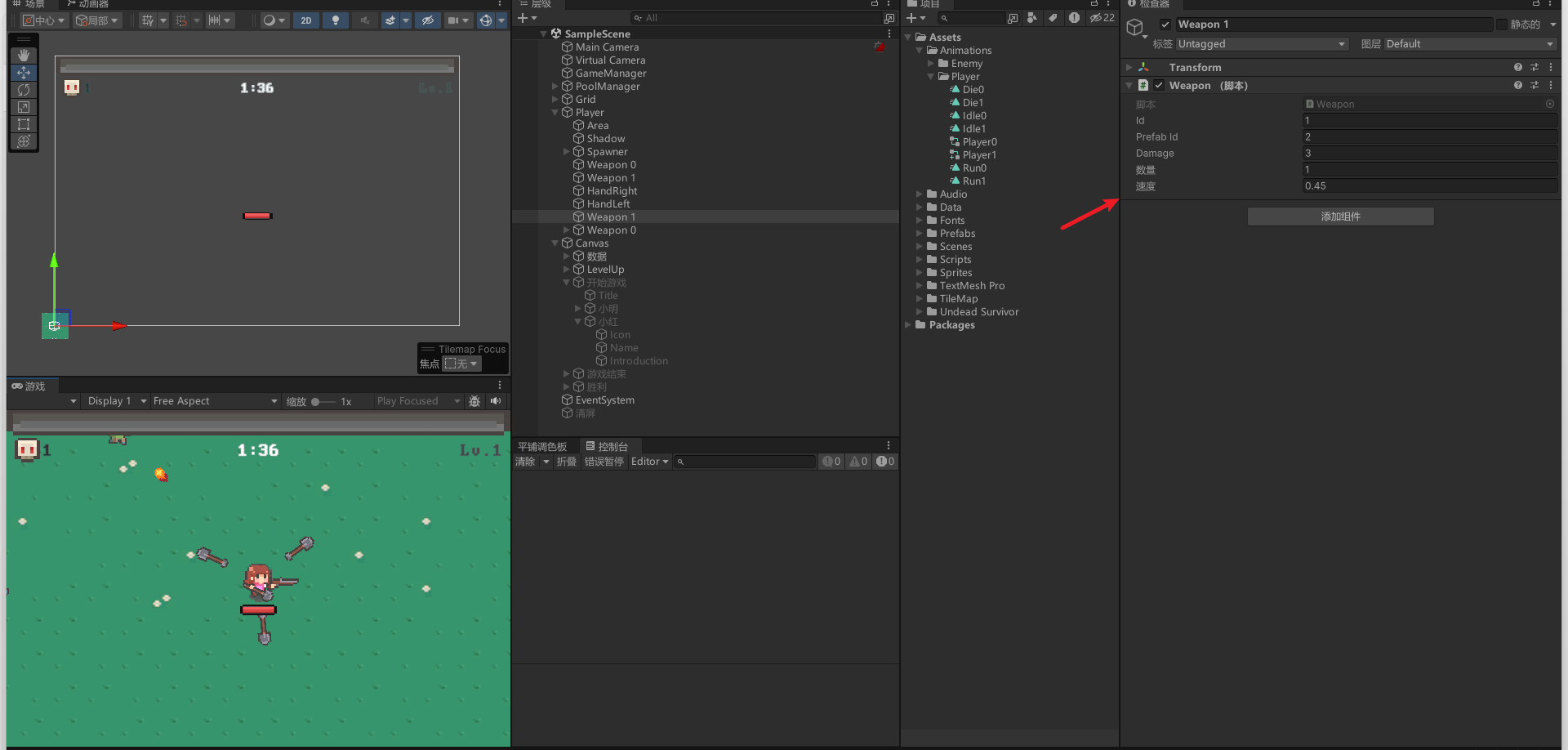Select the Rect tool
Screen dimensions: 1568x750
(x=24, y=124)
